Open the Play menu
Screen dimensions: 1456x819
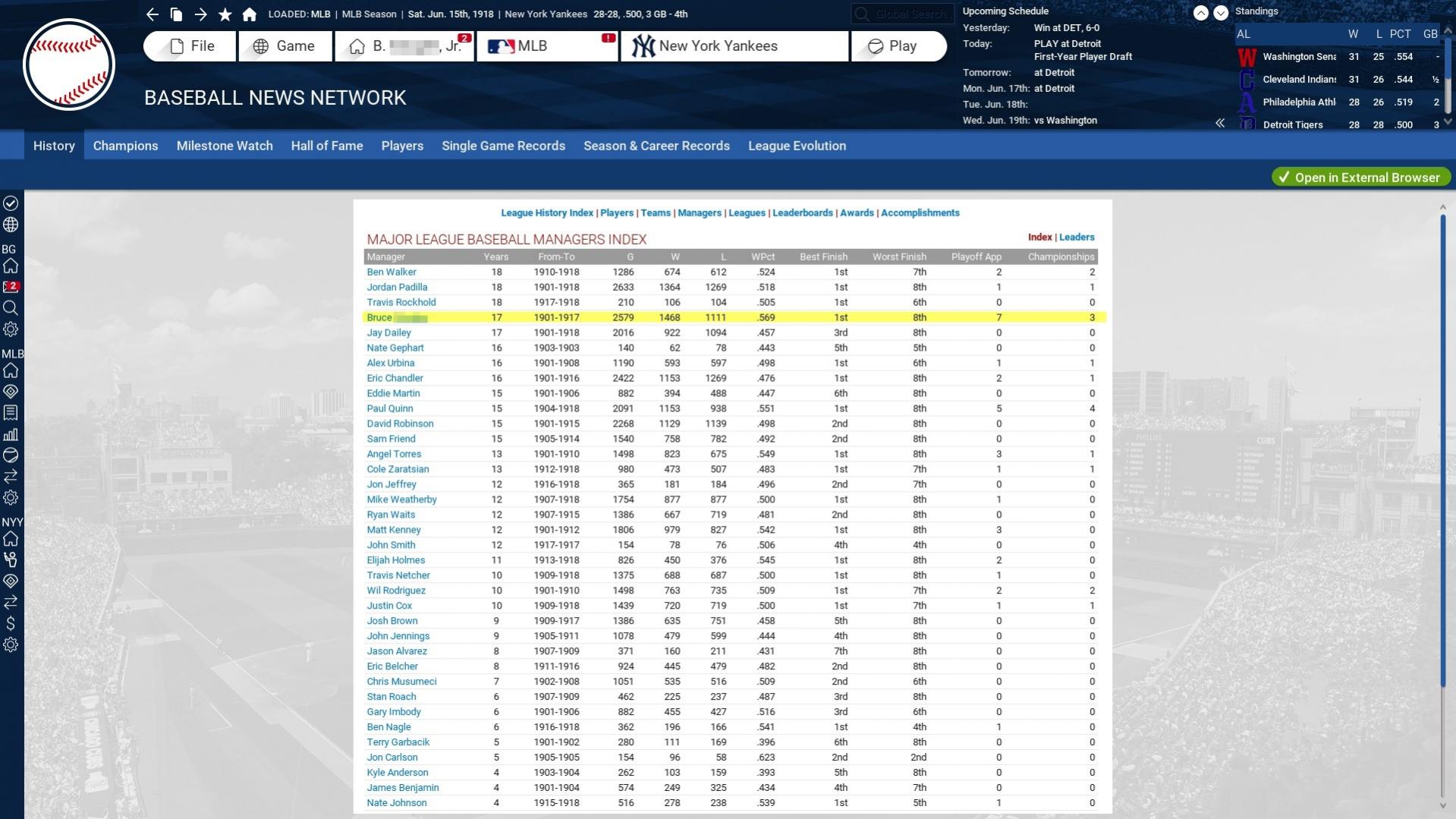point(899,46)
